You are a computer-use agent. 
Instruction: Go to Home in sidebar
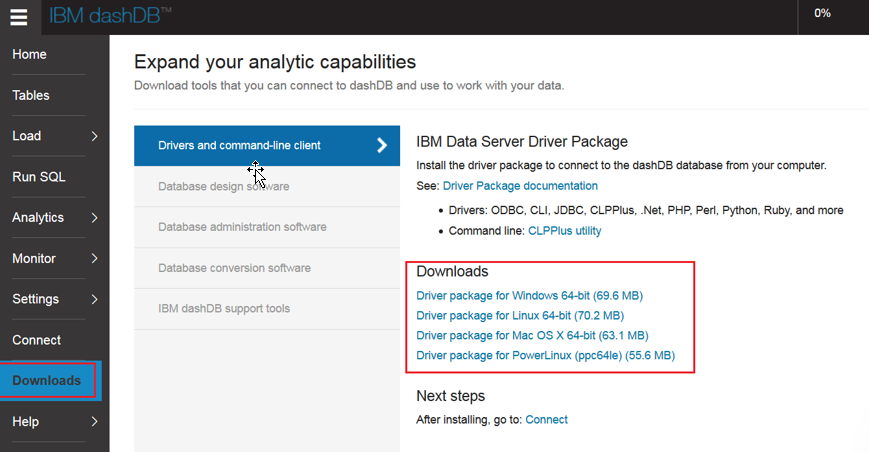click(x=29, y=54)
